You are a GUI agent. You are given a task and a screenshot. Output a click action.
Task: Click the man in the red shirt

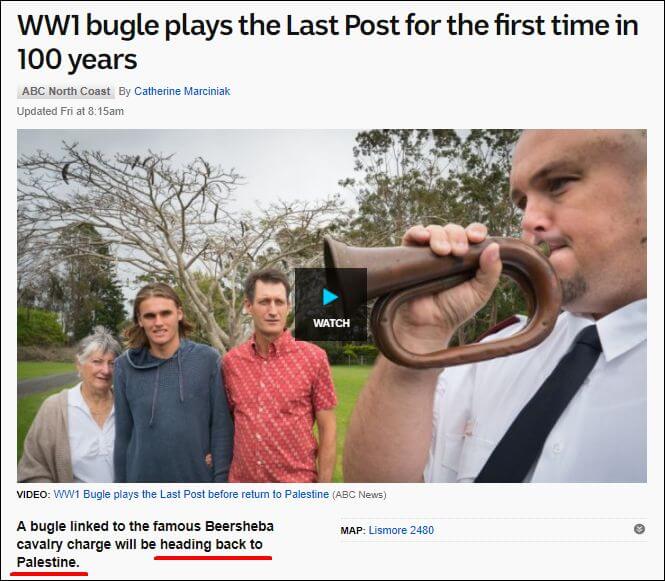278,377
